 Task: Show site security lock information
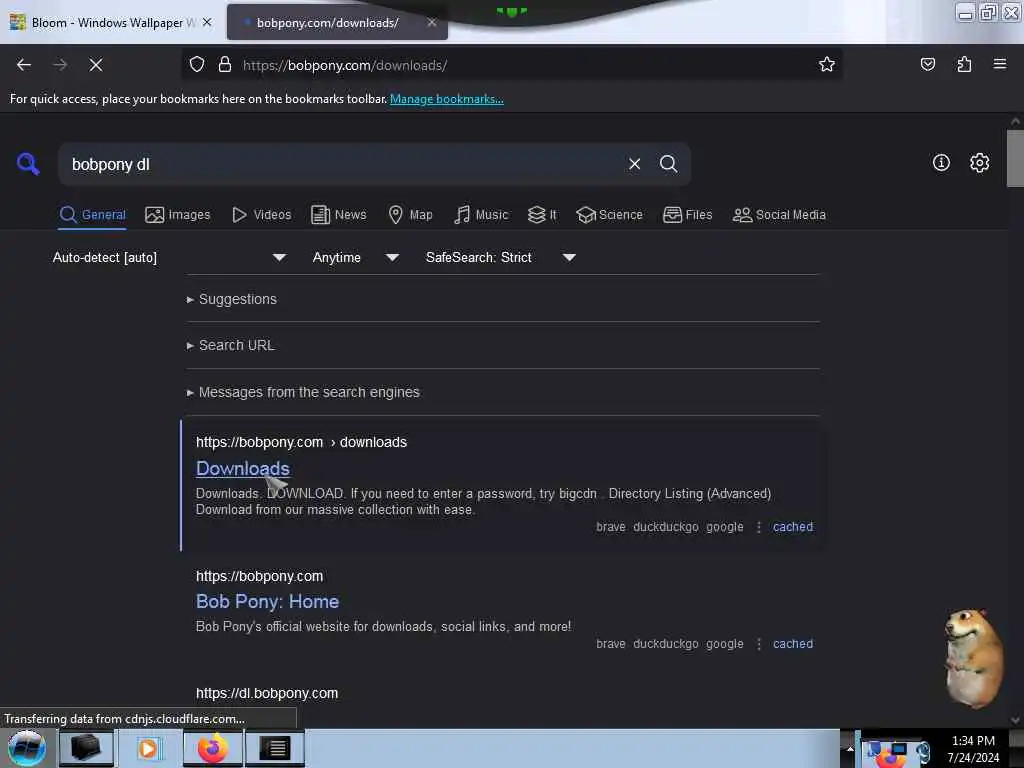pos(225,65)
